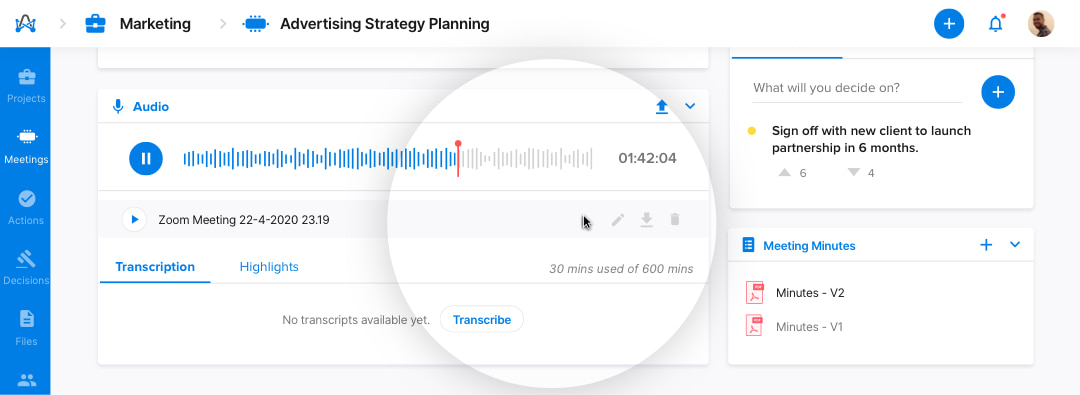The width and height of the screenshot is (1080, 395).
Task: Collapse the Meeting Minutes panel
Action: pyautogui.click(x=1015, y=244)
